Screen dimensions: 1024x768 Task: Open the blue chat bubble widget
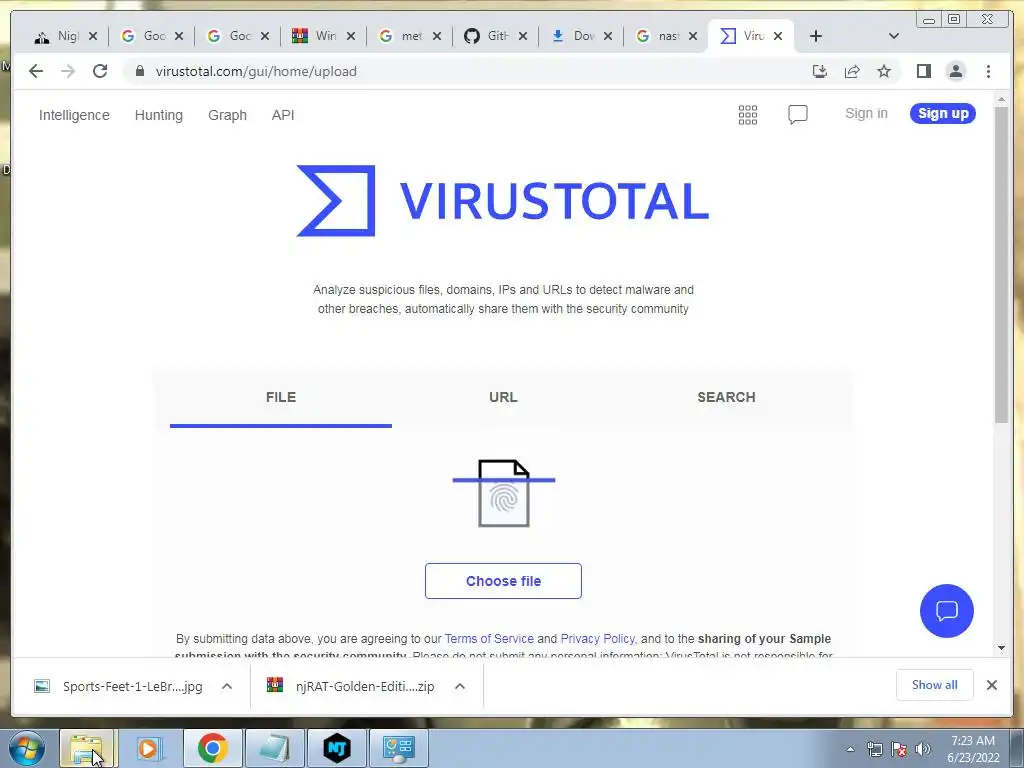point(946,611)
